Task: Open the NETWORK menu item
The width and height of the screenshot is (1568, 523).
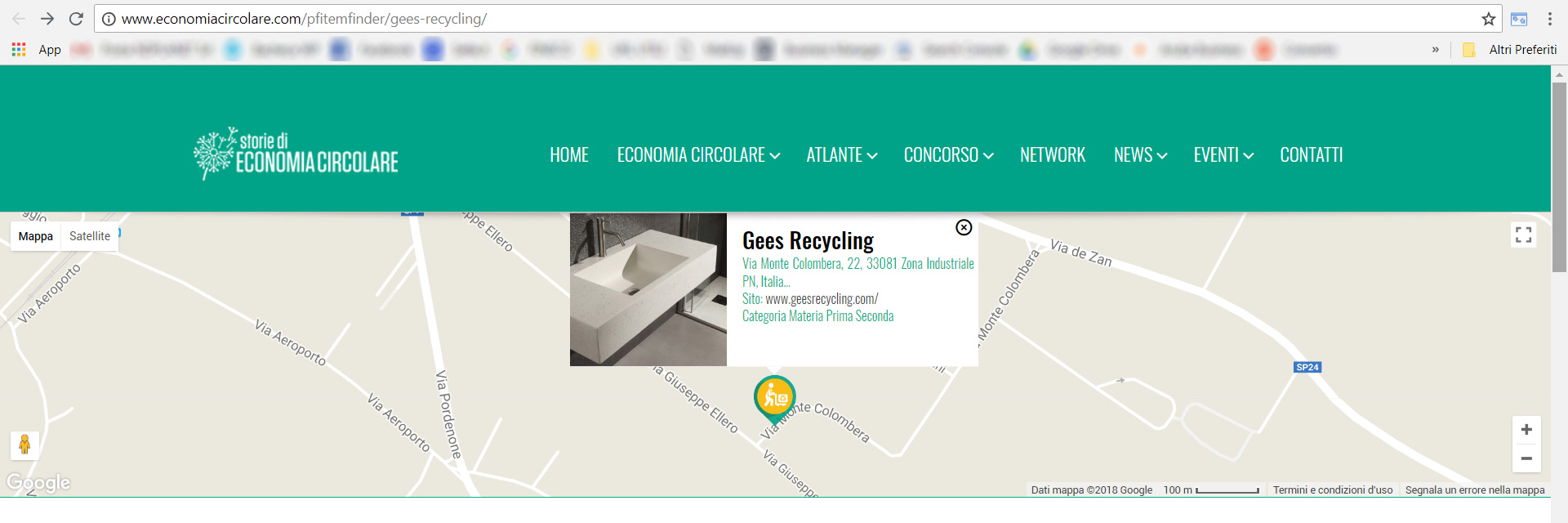Action: [1053, 154]
